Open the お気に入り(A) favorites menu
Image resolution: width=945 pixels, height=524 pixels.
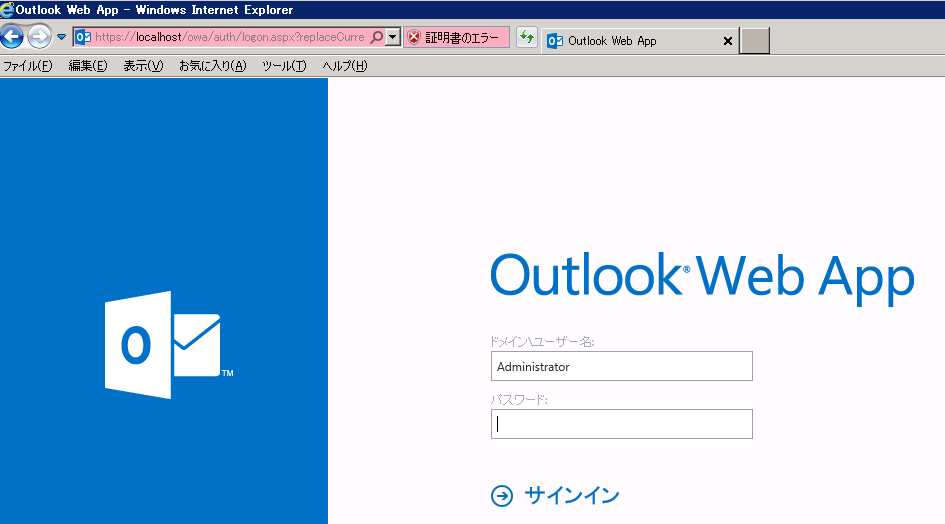[212, 66]
